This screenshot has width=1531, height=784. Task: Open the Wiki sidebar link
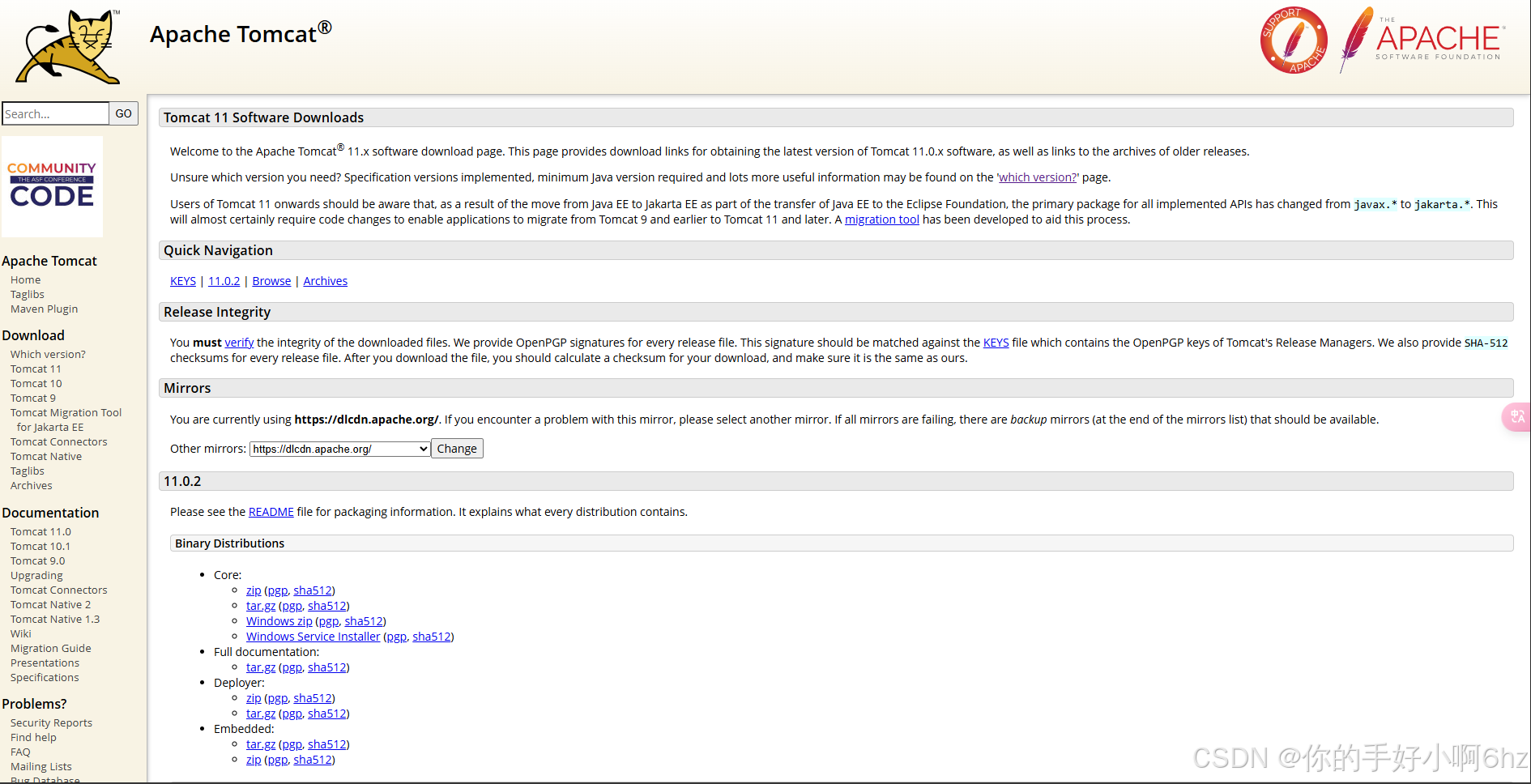pos(21,633)
